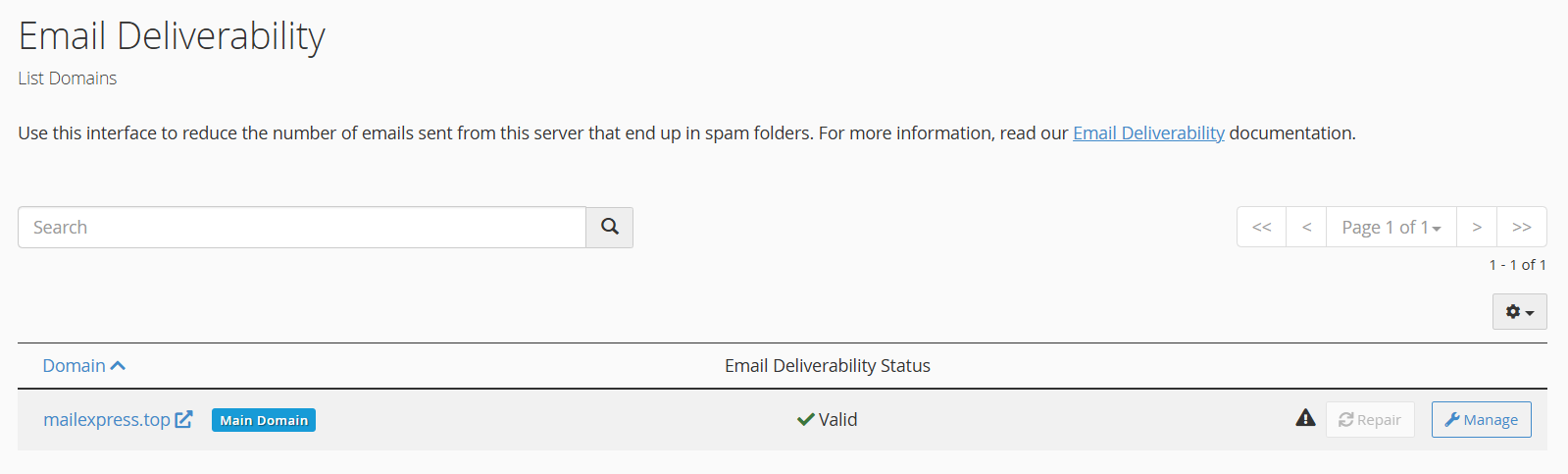Screen dimensions: 1568x474
Task: Jump to the last page
Action: click(1521, 227)
